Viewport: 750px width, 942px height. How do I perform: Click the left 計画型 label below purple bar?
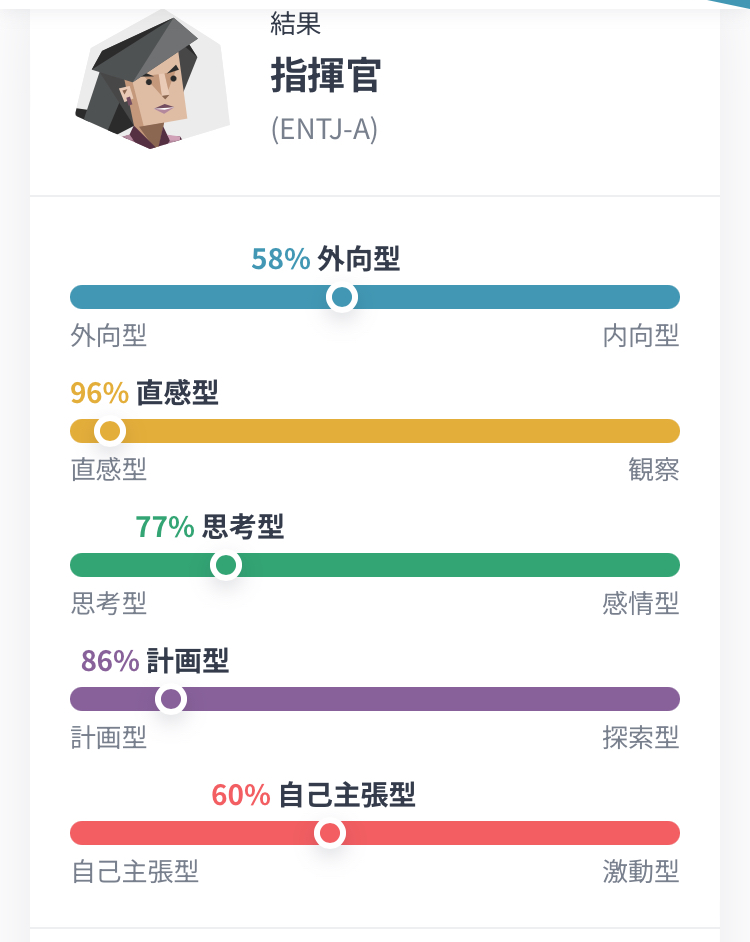click(x=109, y=738)
